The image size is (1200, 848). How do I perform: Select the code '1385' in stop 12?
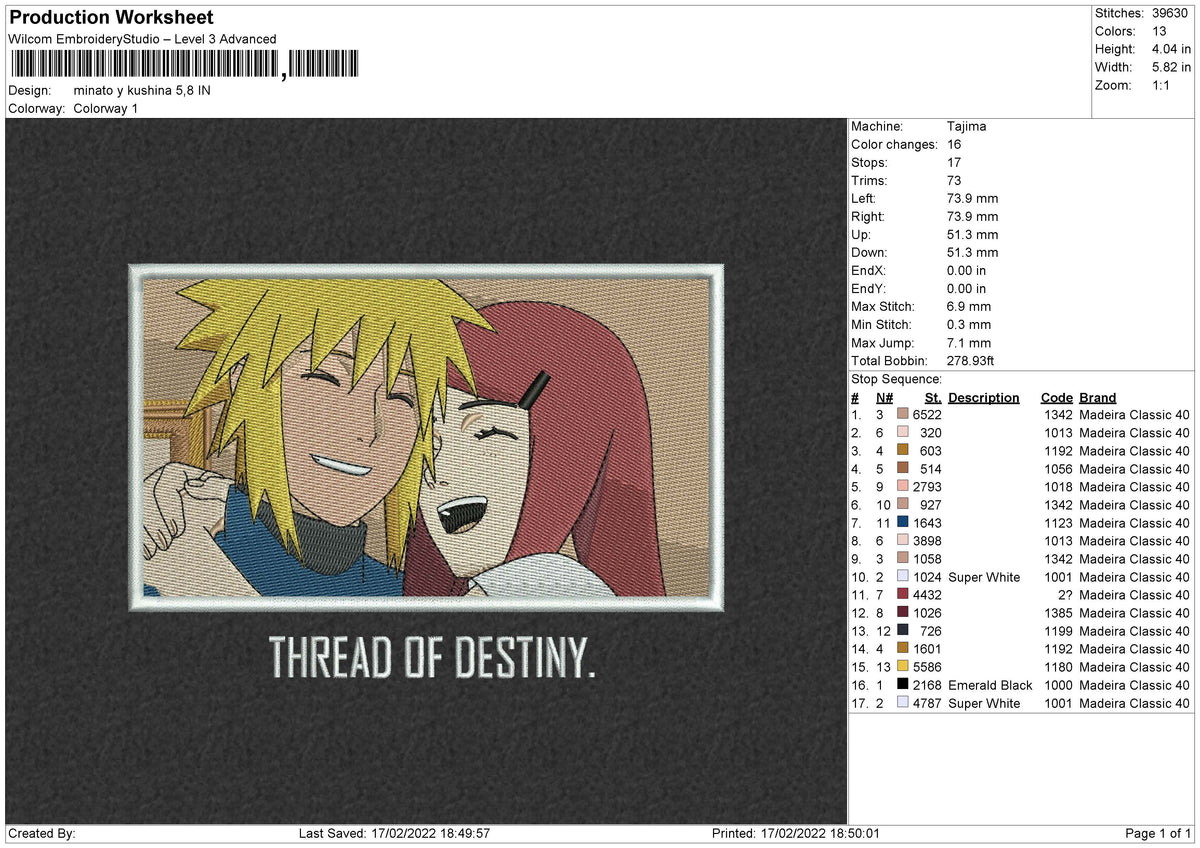click(1058, 613)
